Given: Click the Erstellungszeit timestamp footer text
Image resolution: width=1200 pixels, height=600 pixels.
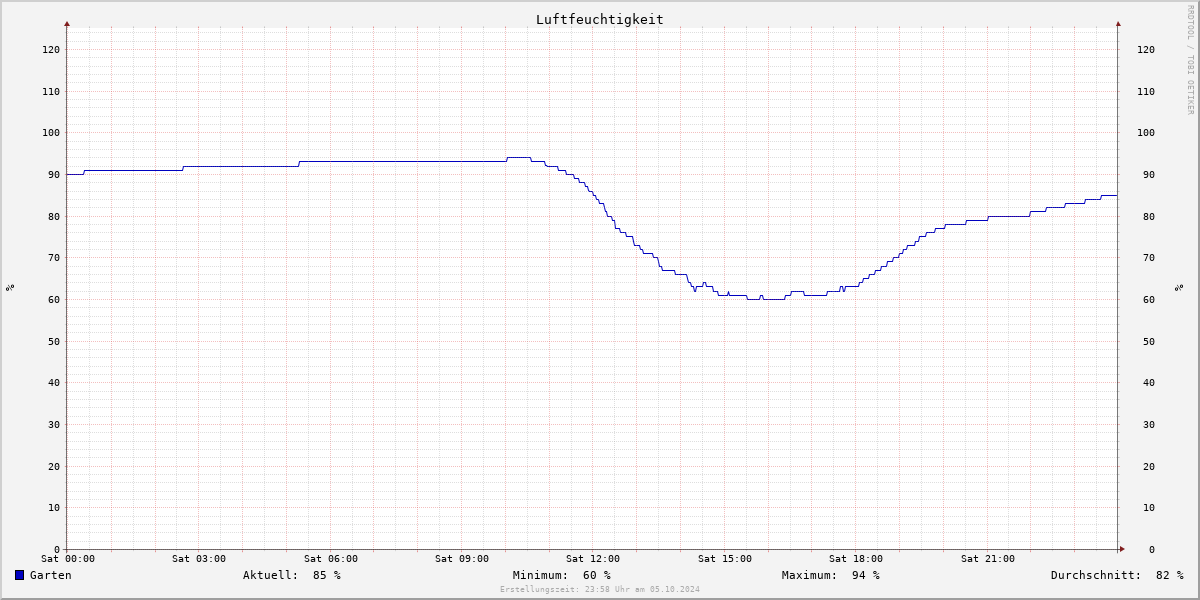Looking at the screenshot, I should (600, 589).
